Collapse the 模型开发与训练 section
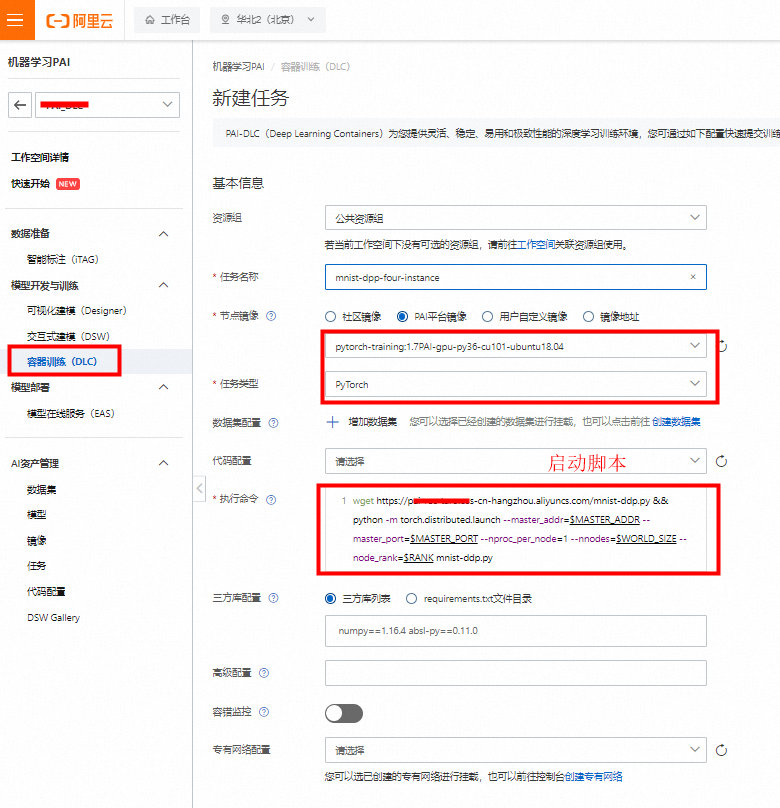 pos(164,285)
